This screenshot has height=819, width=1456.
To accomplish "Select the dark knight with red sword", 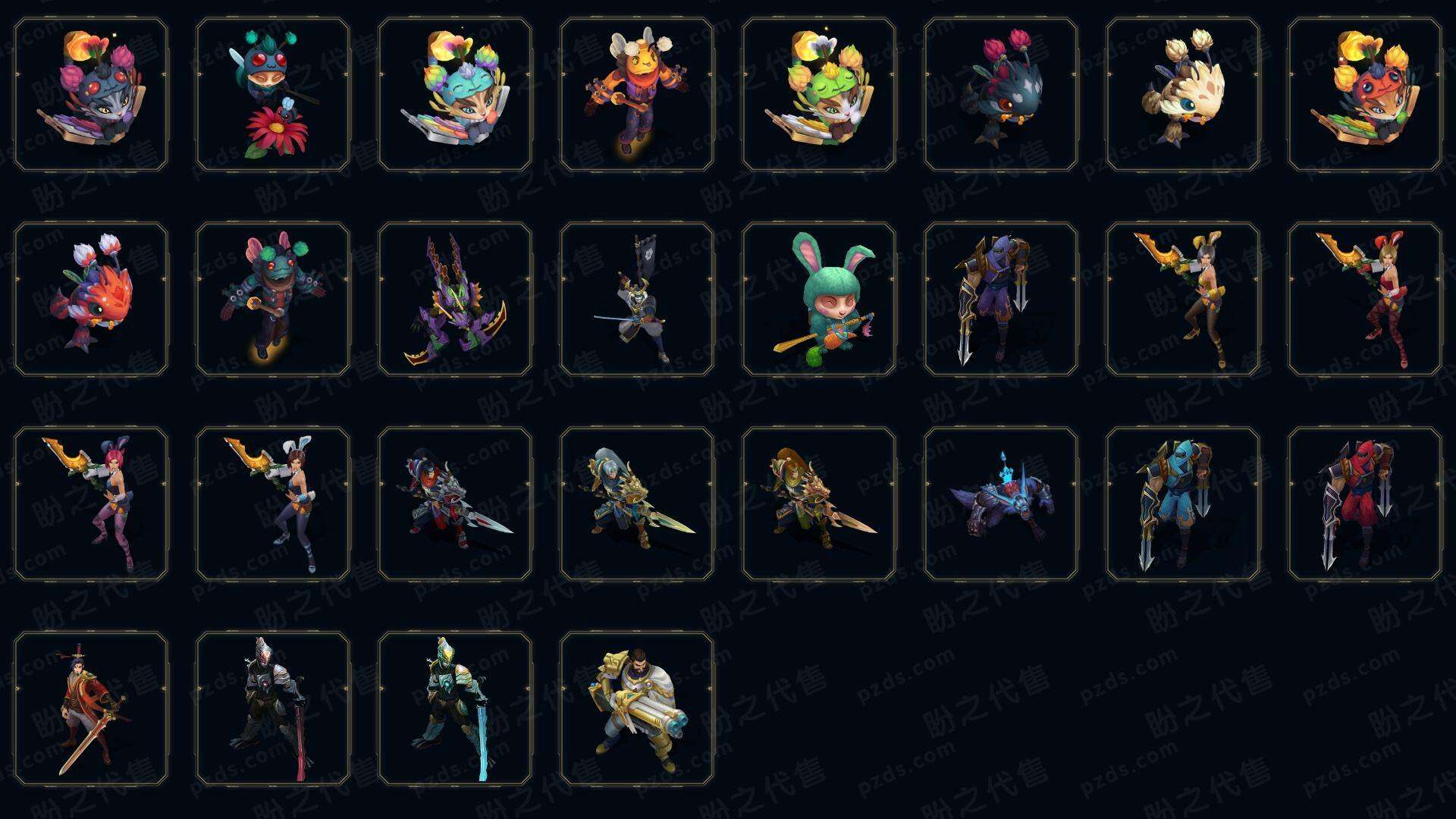I will click(x=273, y=708).
